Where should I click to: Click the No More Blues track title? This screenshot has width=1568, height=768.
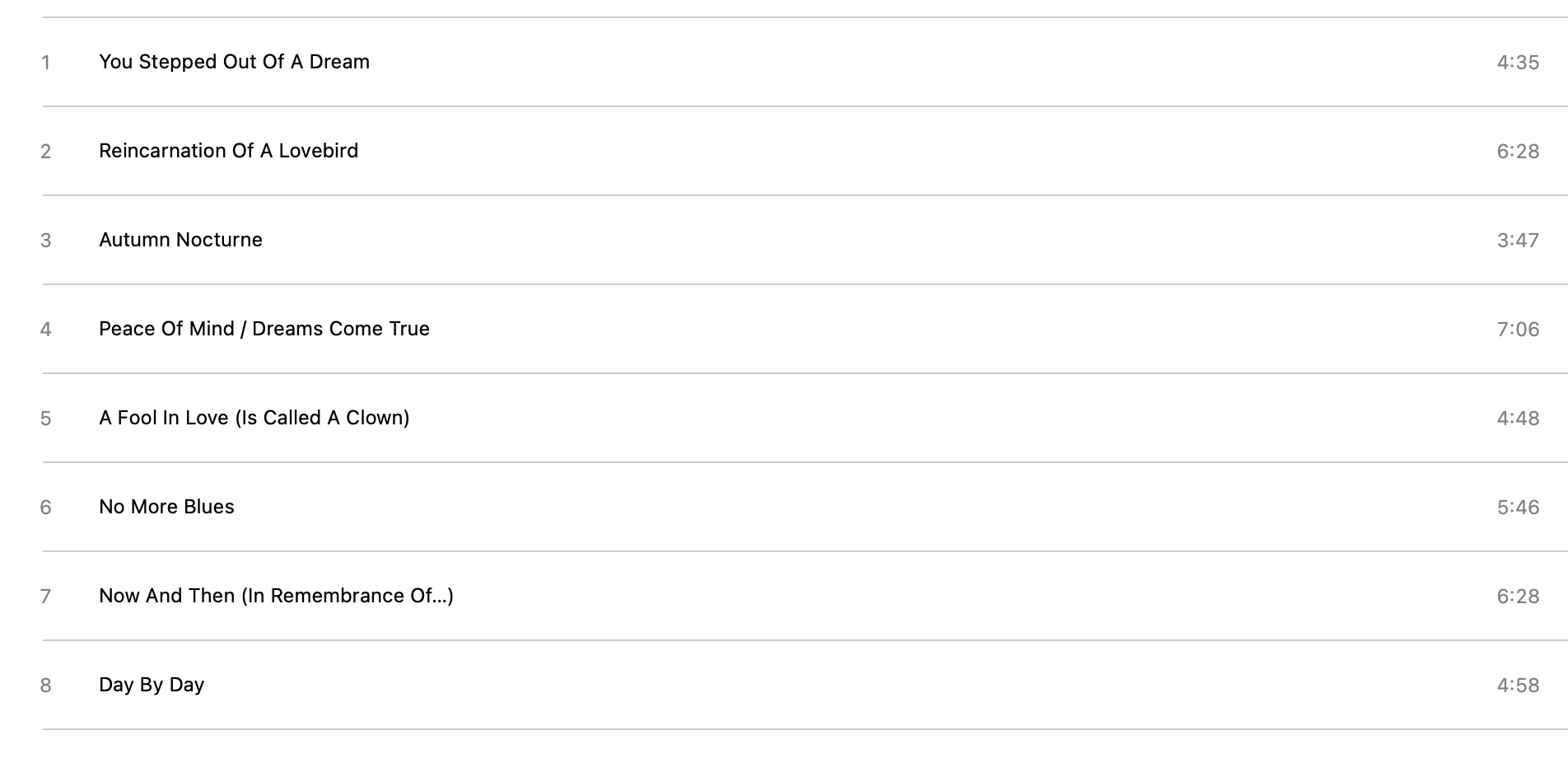coord(166,507)
